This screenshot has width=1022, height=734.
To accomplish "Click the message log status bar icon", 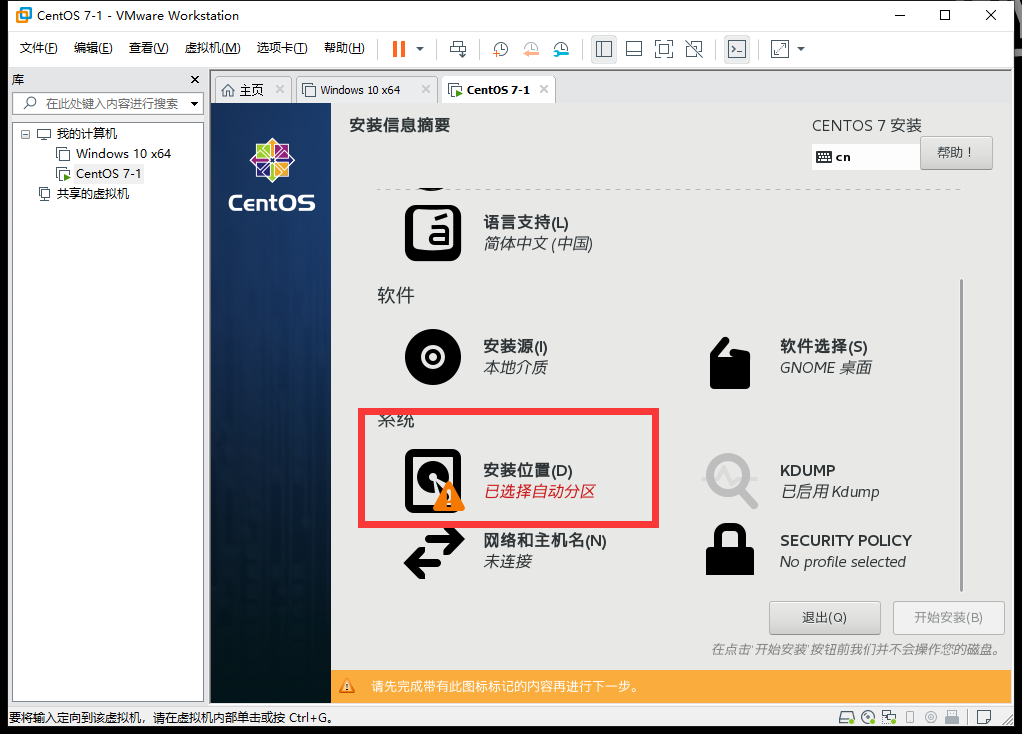I will (x=984, y=717).
